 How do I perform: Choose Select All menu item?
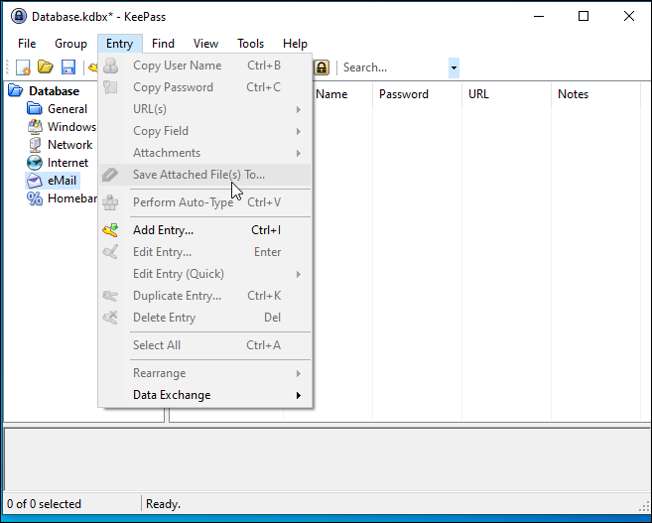pos(205,345)
